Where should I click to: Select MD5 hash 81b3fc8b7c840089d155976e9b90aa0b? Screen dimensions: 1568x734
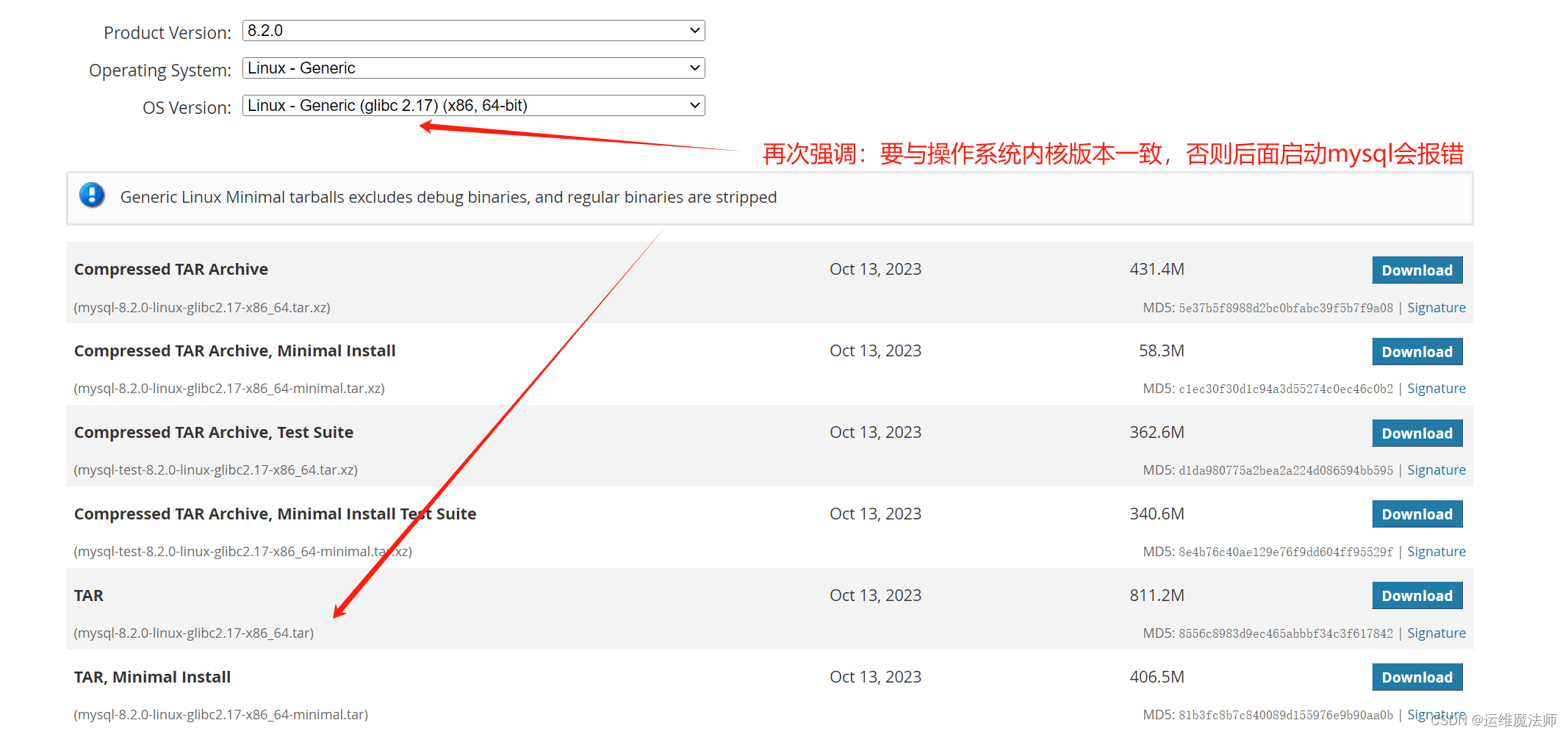click(x=1286, y=716)
